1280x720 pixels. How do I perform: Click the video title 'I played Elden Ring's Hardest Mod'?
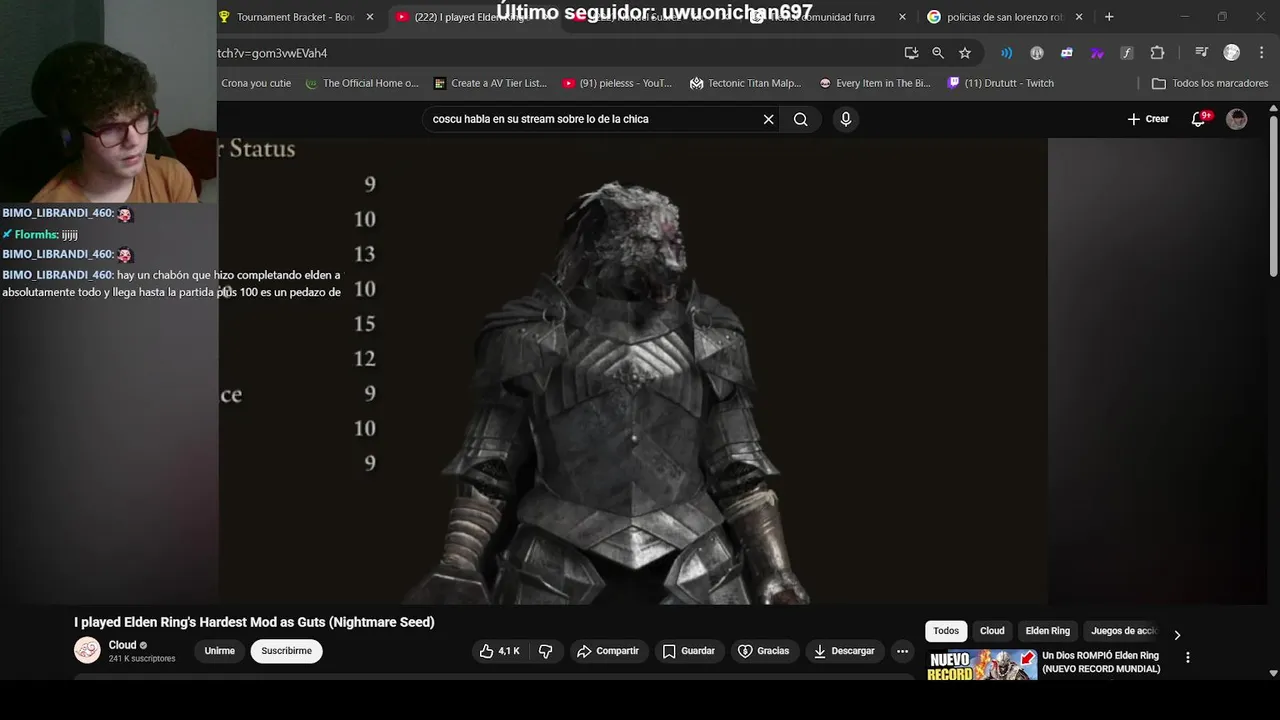click(254, 622)
